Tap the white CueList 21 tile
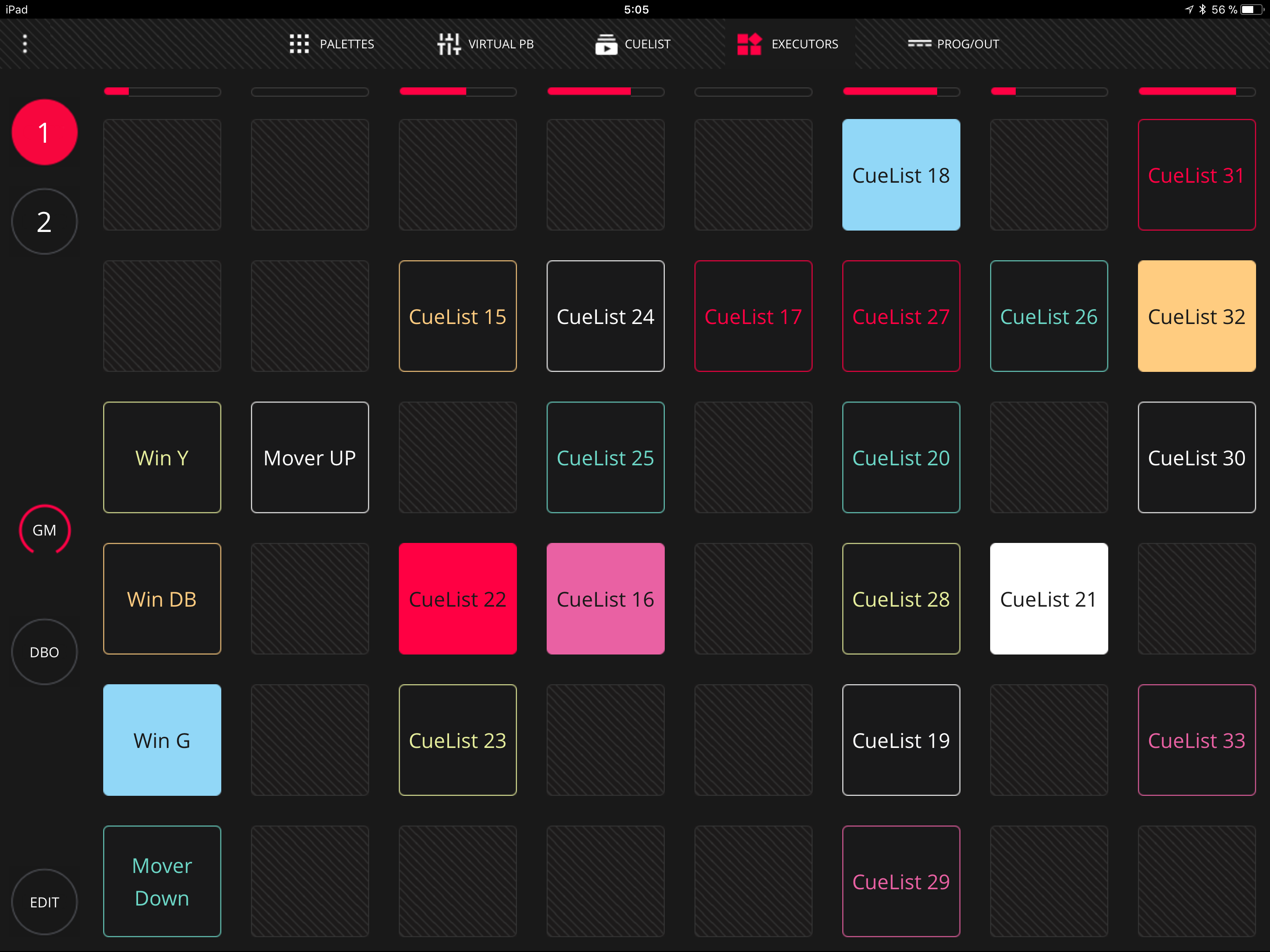The width and height of the screenshot is (1270, 952). [1048, 599]
